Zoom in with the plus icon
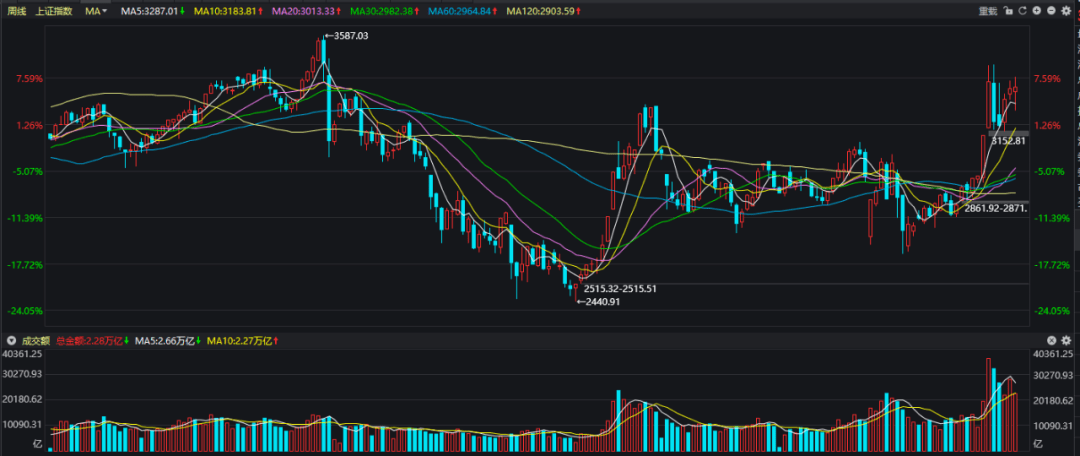 point(1037,11)
